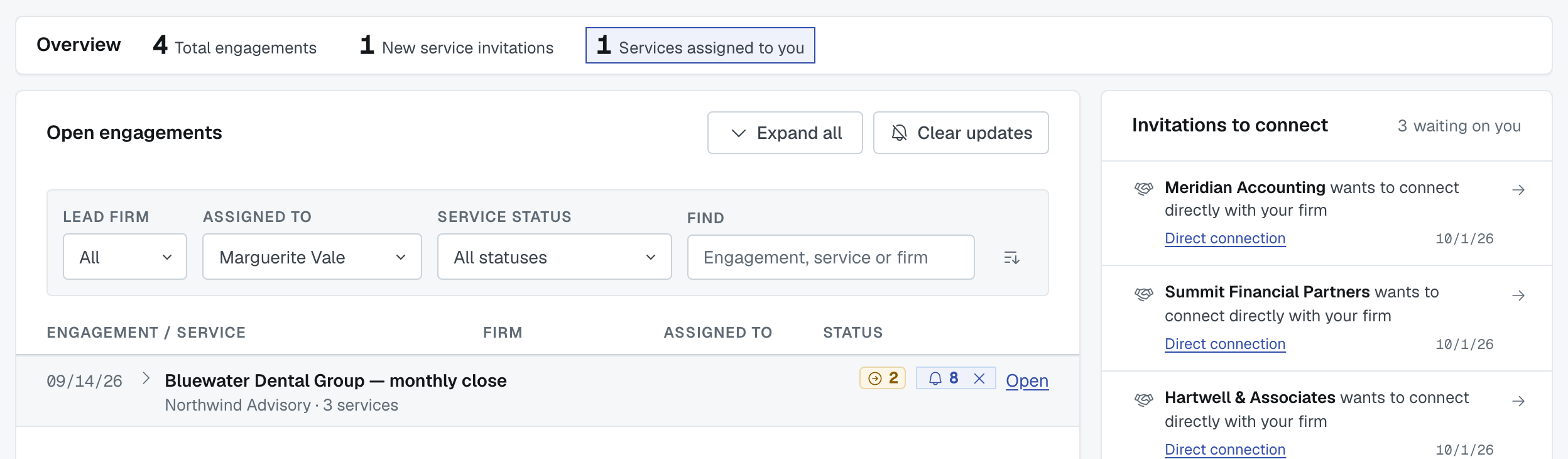
Task: Open arrow for Hartwell & Associates invitation
Action: point(1518,401)
